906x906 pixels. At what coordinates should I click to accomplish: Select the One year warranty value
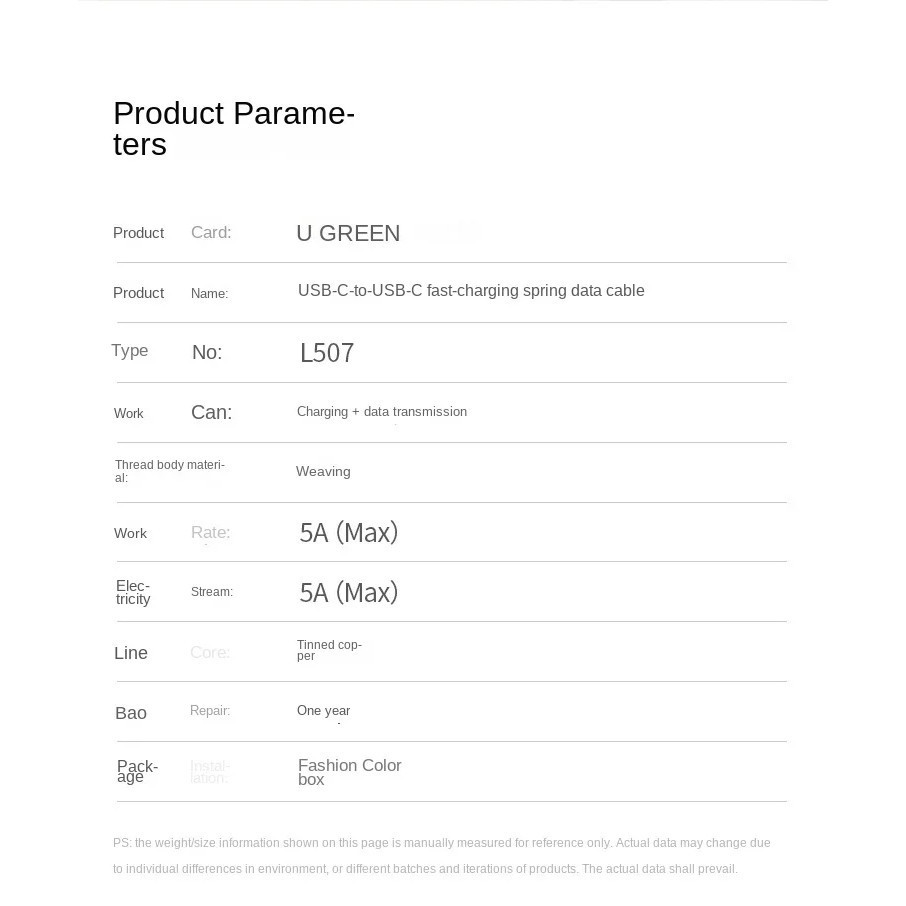[323, 711]
